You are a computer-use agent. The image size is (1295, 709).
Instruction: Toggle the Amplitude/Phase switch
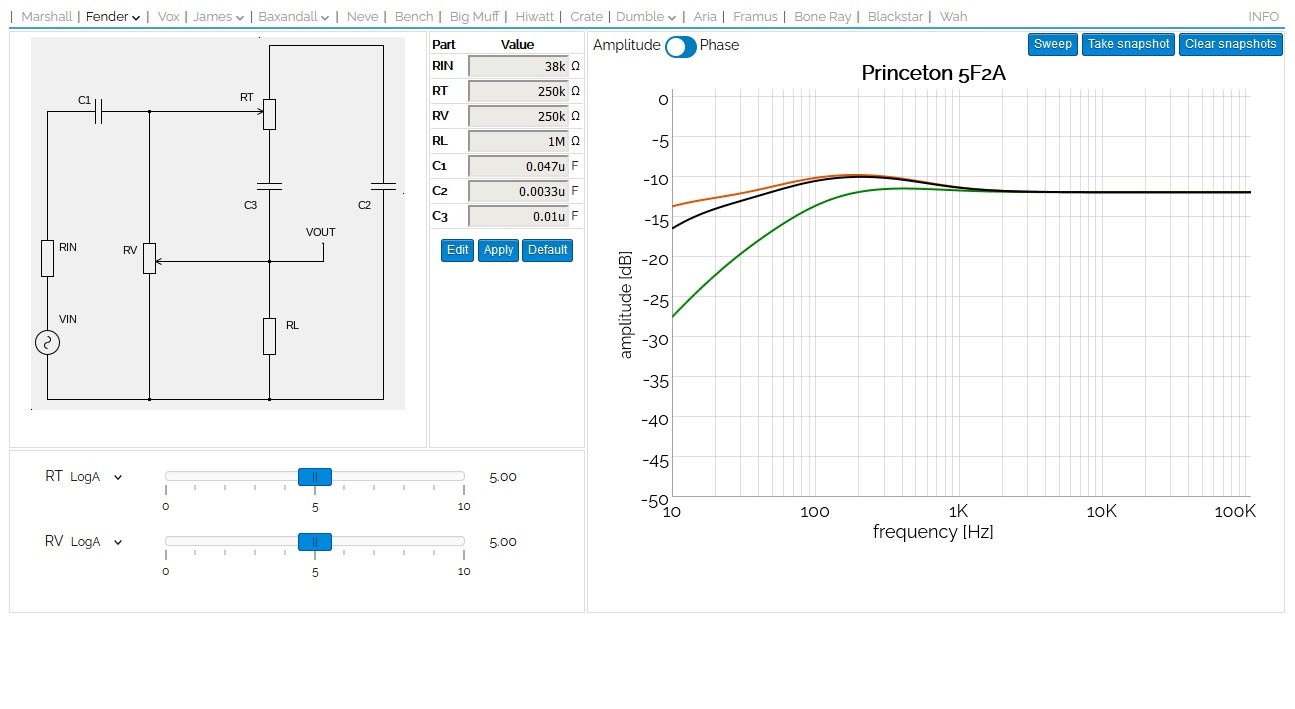(x=681, y=46)
